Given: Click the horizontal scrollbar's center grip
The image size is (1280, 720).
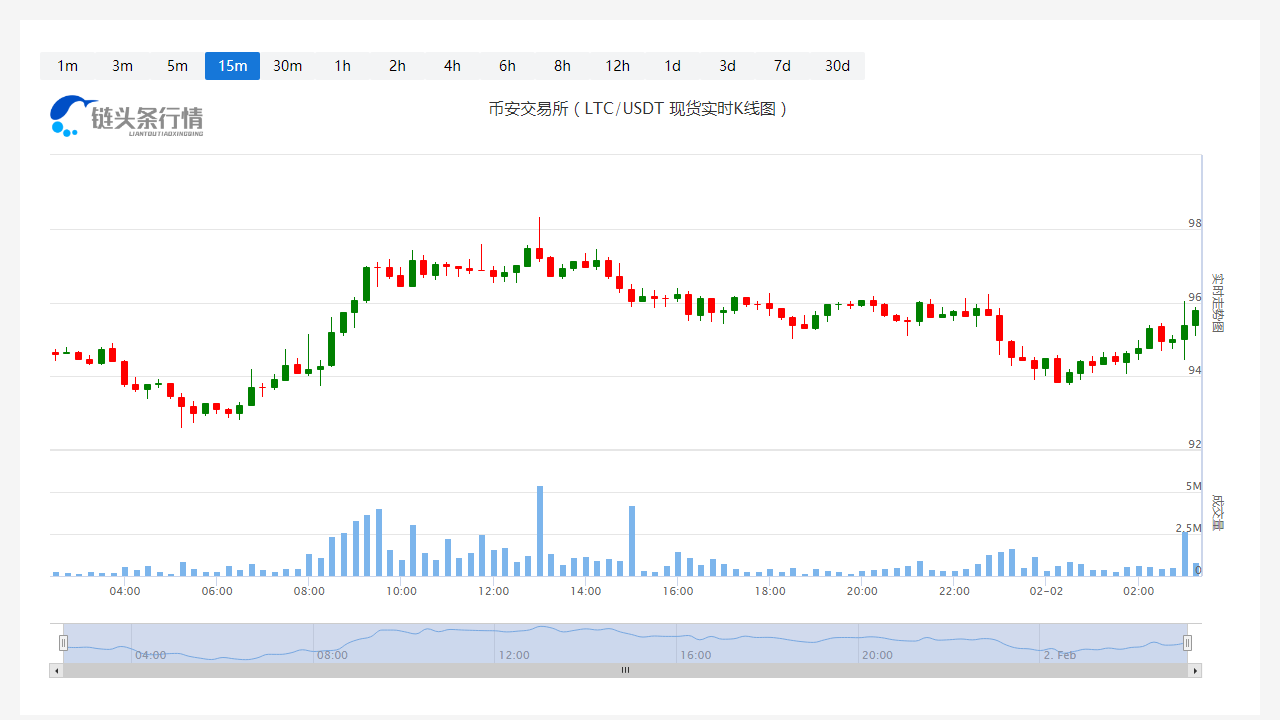Looking at the screenshot, I should click(x=625, y=670).
